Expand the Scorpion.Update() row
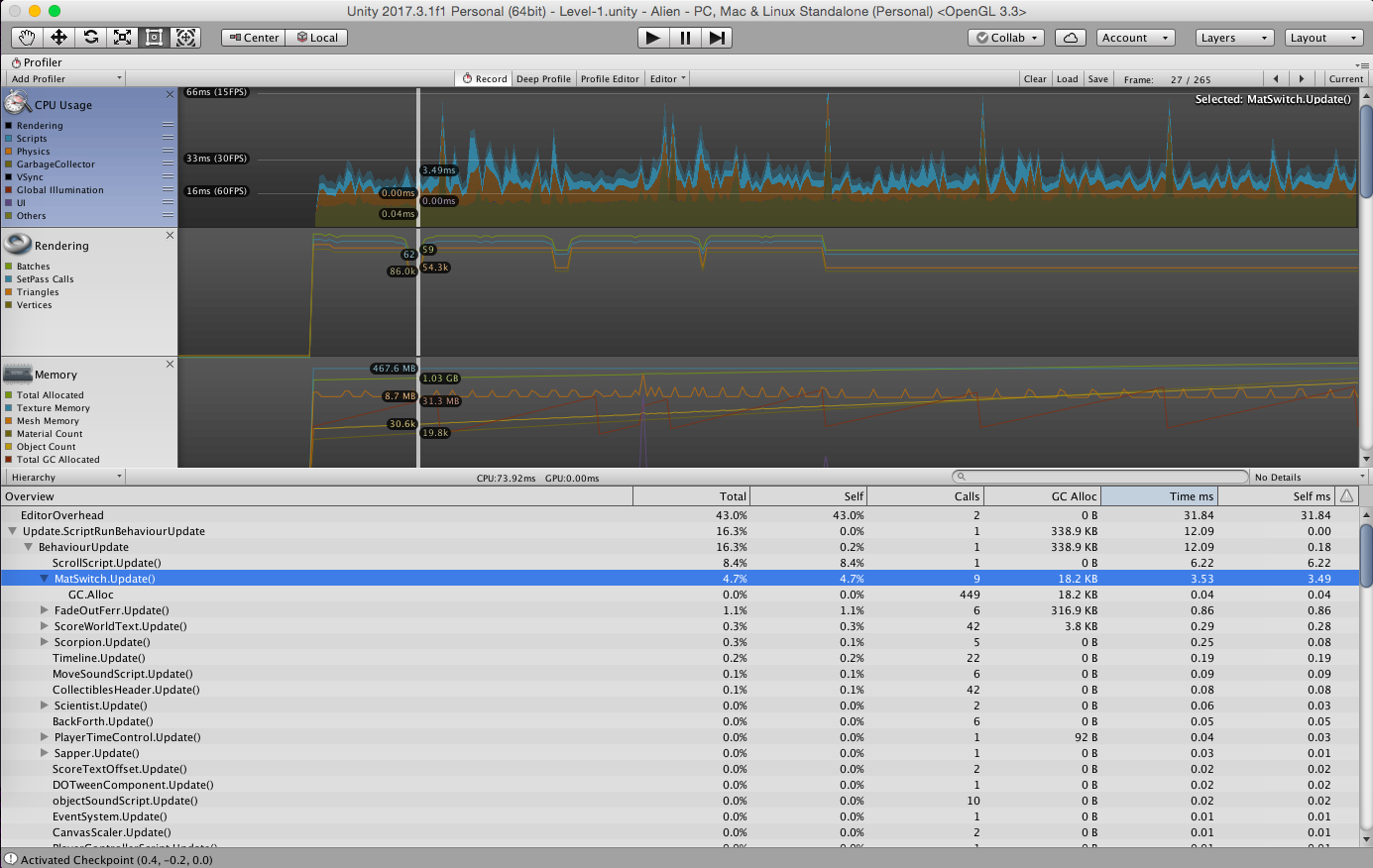 [x=45, y=642]
